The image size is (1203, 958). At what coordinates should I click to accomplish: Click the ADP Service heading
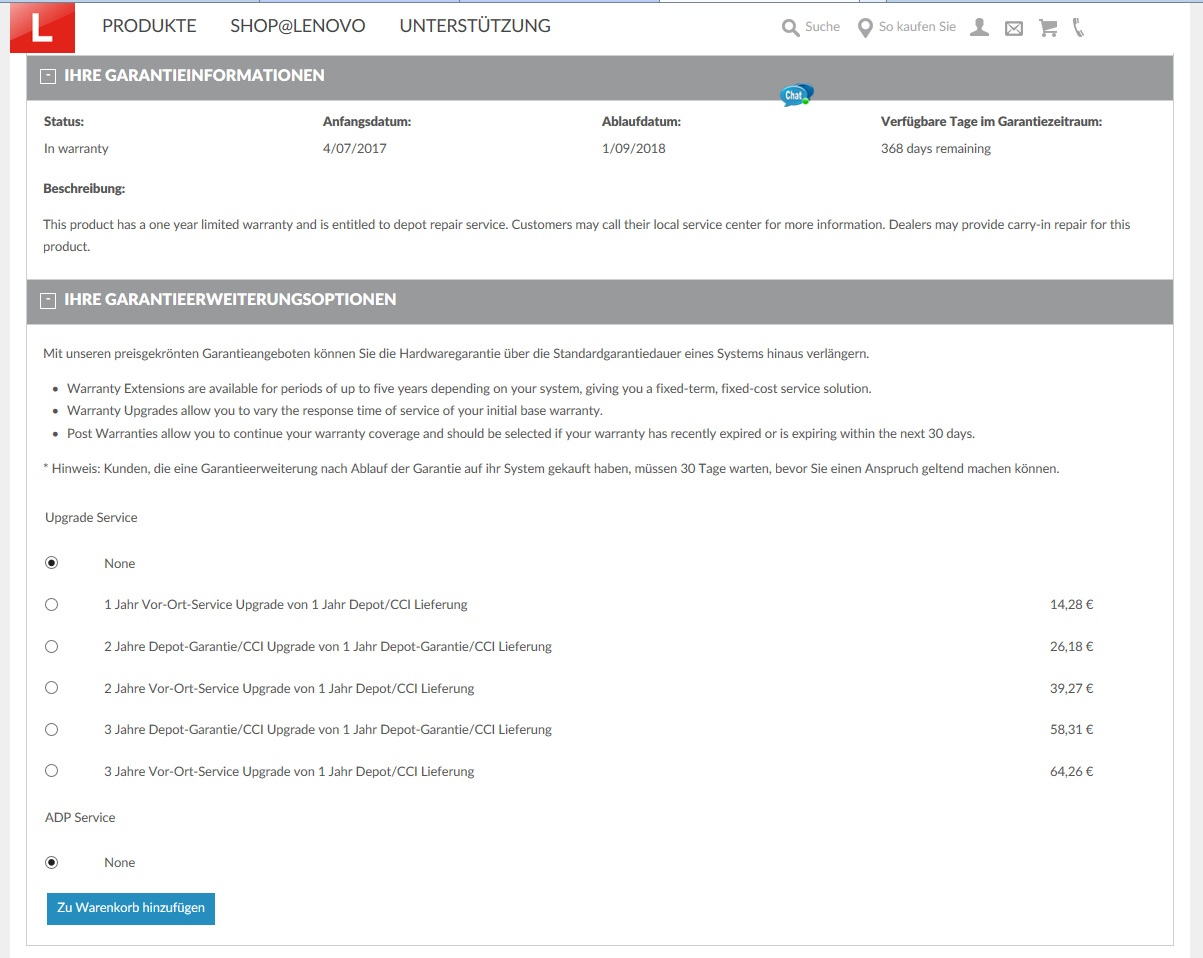(80, 818)
